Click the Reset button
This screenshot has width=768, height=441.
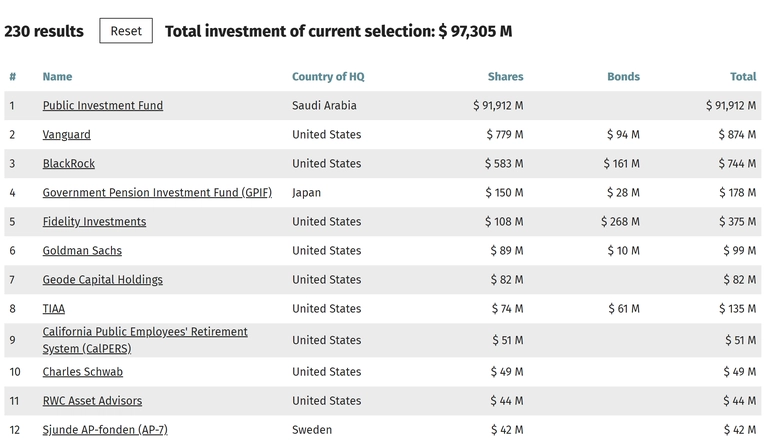pyautogui.click(x=126, y=31)
